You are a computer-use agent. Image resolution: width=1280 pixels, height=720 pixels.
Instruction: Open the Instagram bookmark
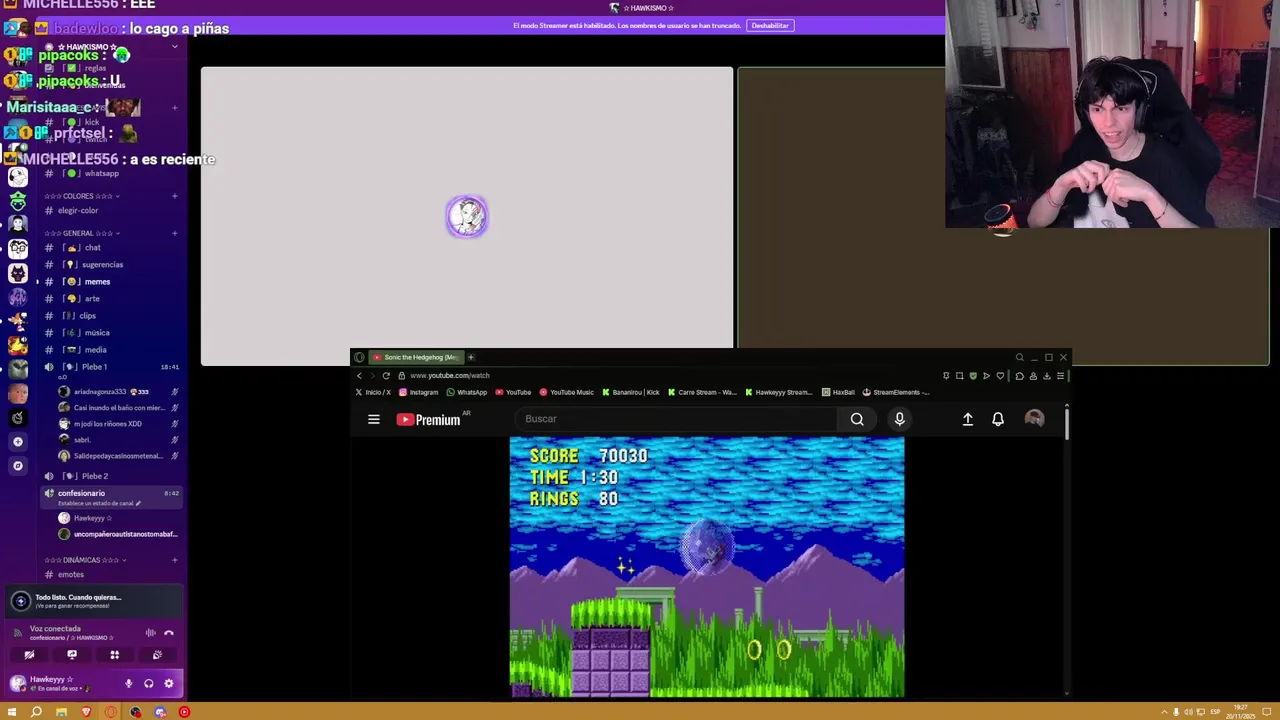[419, 392]
